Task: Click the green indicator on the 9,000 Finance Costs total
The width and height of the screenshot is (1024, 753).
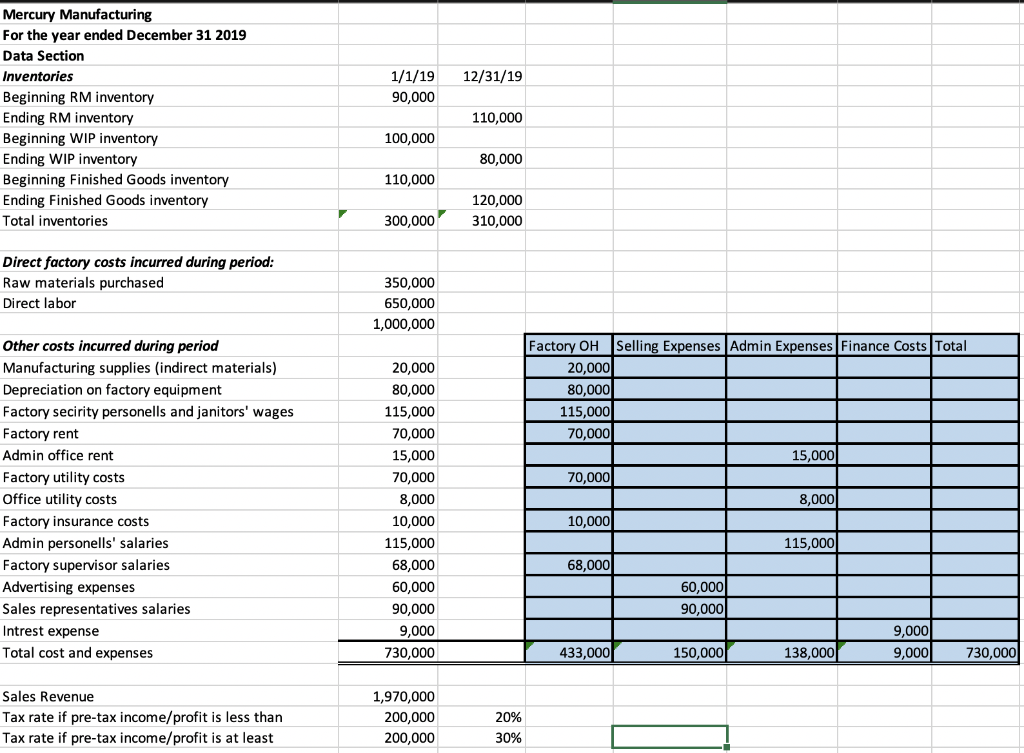Action: [x=839, y=645]
